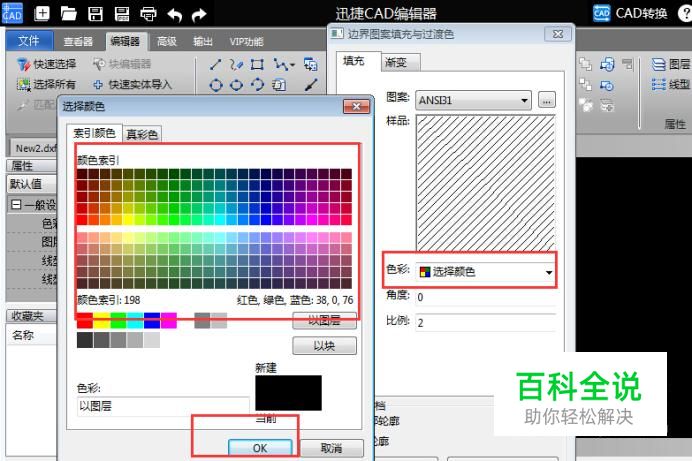The height and width of the screenshot is (461, 692).
Task: Close the 边界图案填充与过渡色 dialog
Action: (x=558, y=34)
